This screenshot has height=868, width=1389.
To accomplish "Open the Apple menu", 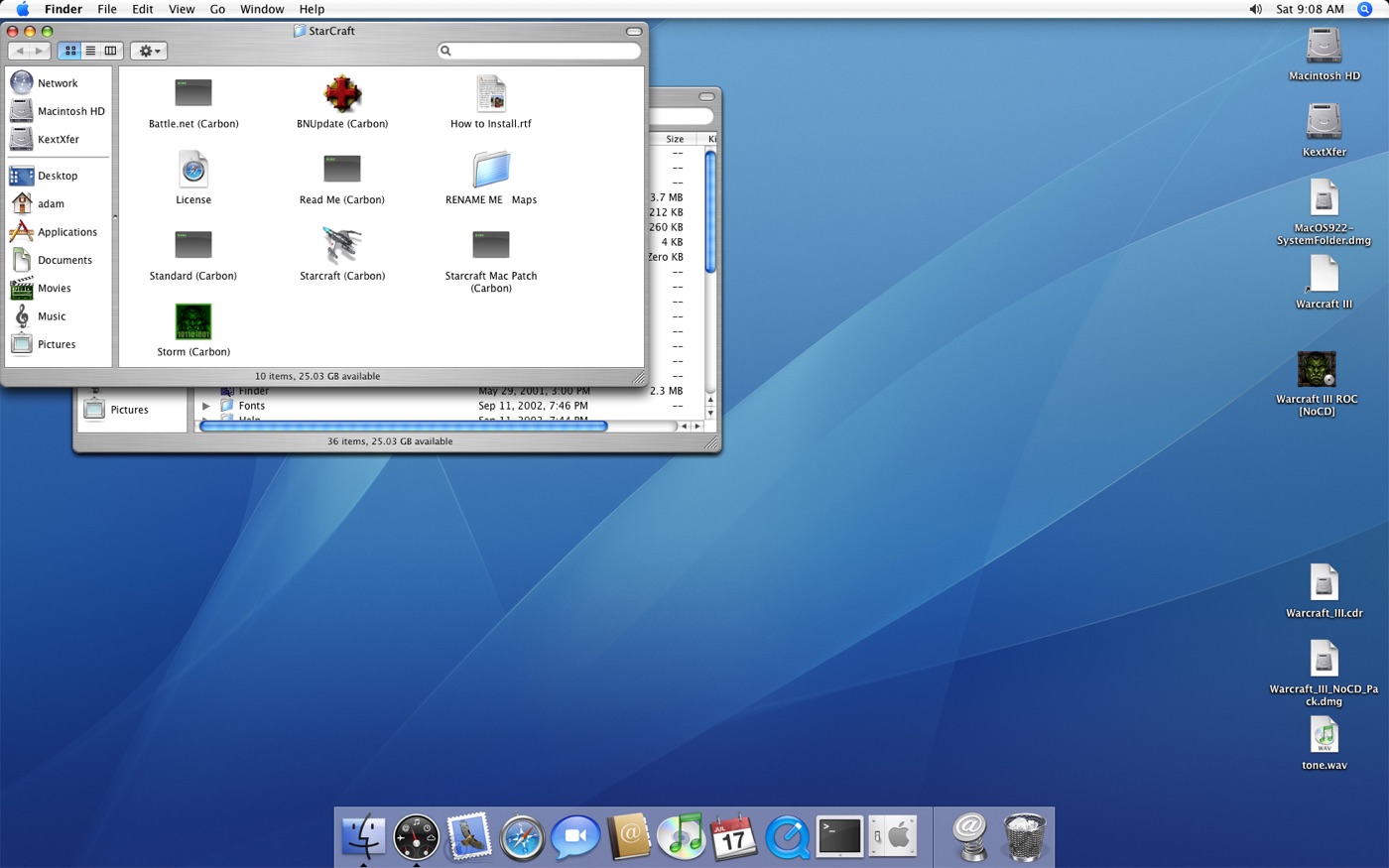I will [x=22, y=9].
